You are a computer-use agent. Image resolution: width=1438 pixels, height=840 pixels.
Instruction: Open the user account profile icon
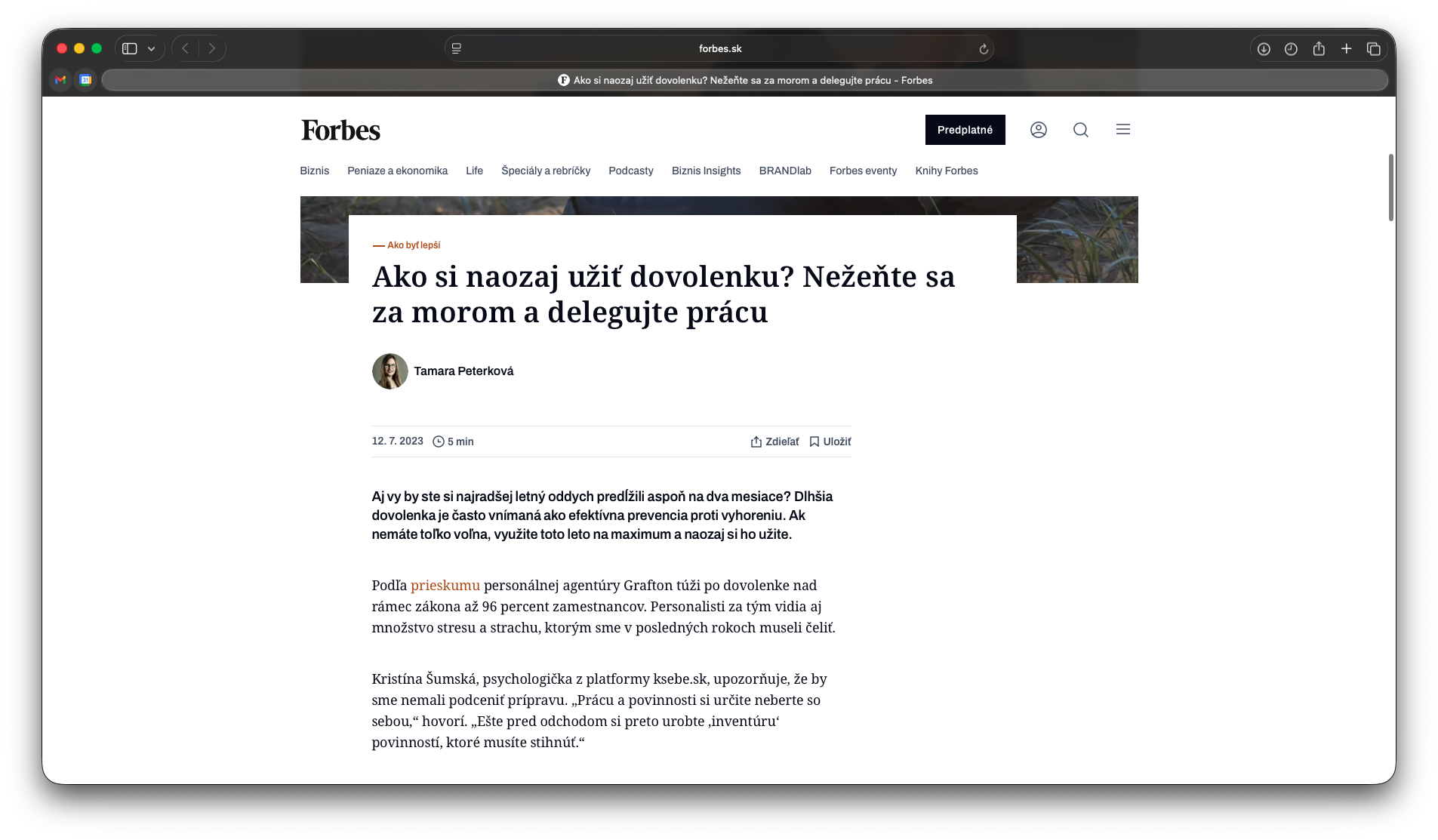click(1038, 130)
